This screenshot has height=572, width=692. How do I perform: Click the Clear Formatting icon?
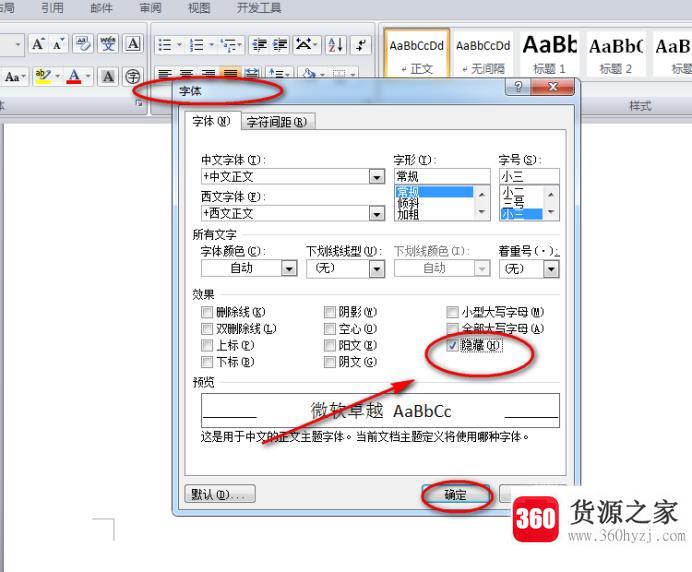(x=83, y=44)
